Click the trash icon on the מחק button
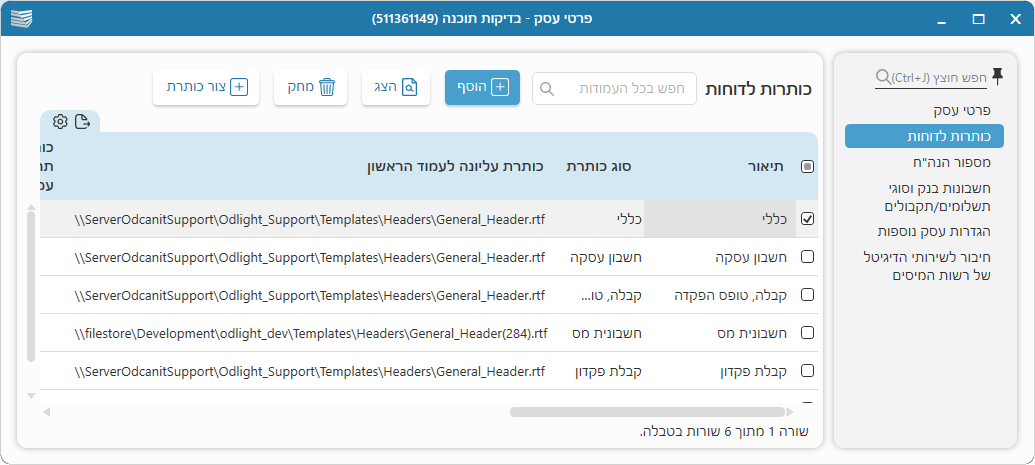1035x465 pixels. (x=327, y=88)
